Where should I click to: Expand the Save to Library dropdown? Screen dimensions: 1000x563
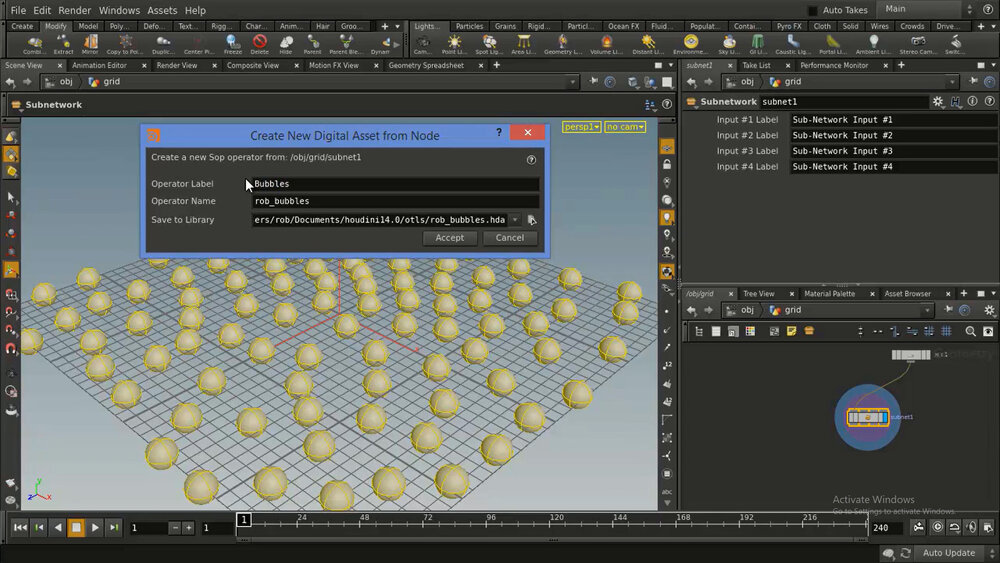[x=516, y=220]
